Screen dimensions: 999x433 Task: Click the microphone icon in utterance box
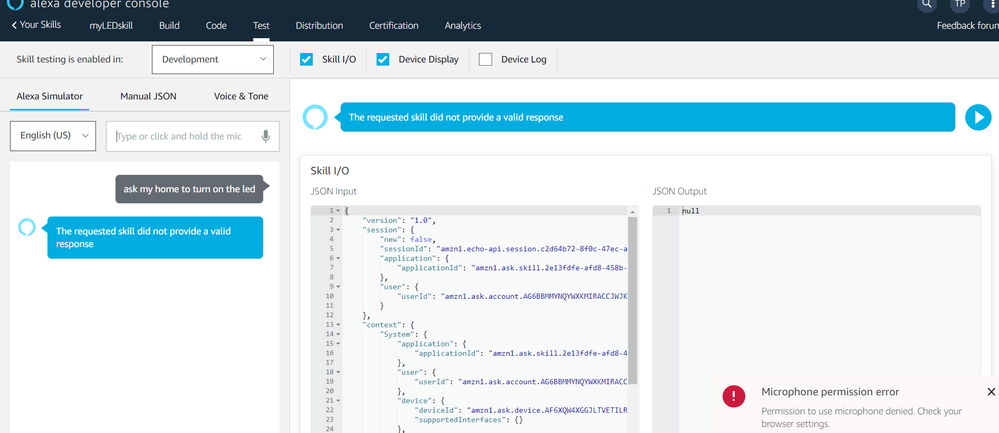point(266,136)
